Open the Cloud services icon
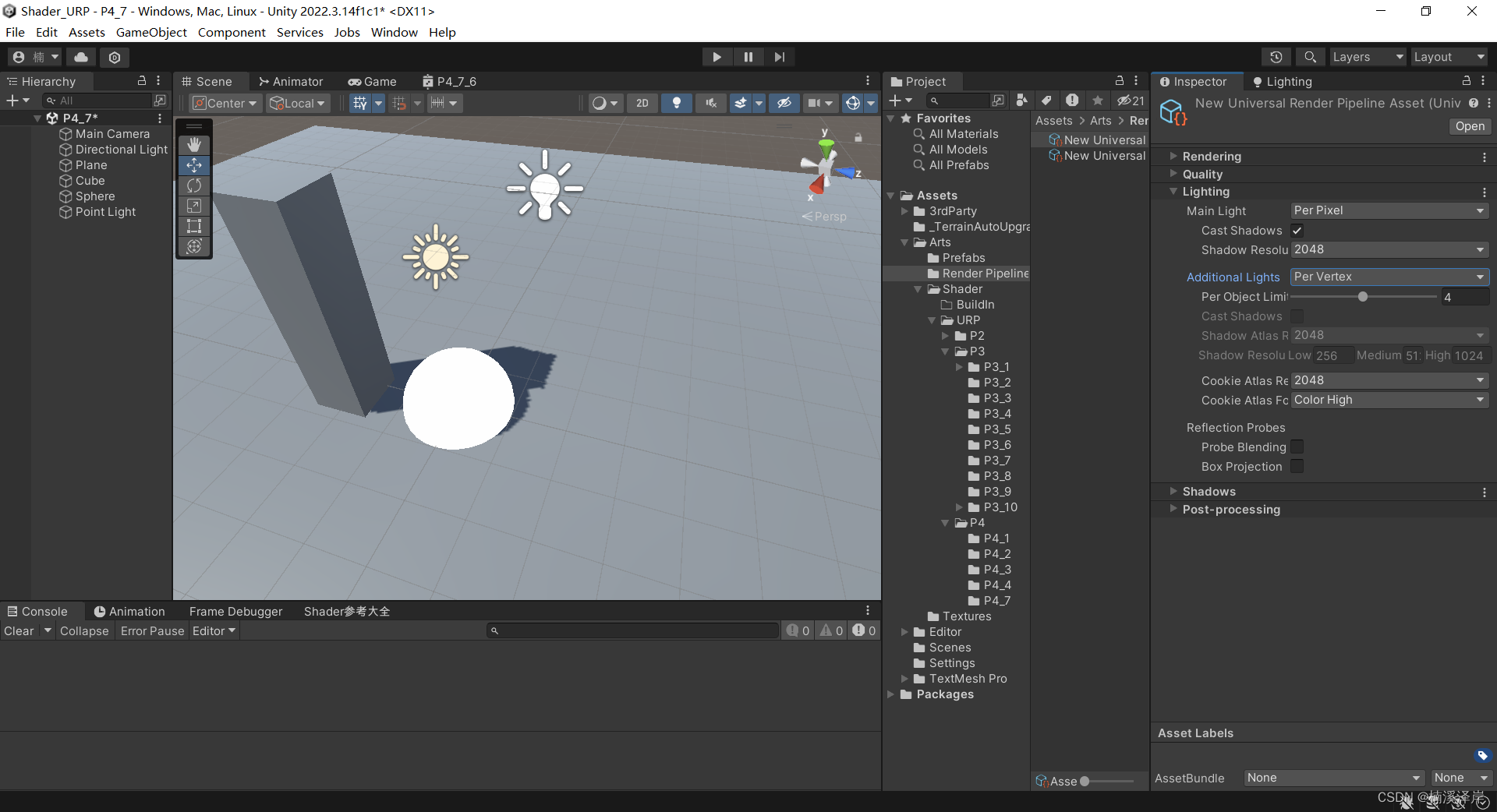 point(81,57)
